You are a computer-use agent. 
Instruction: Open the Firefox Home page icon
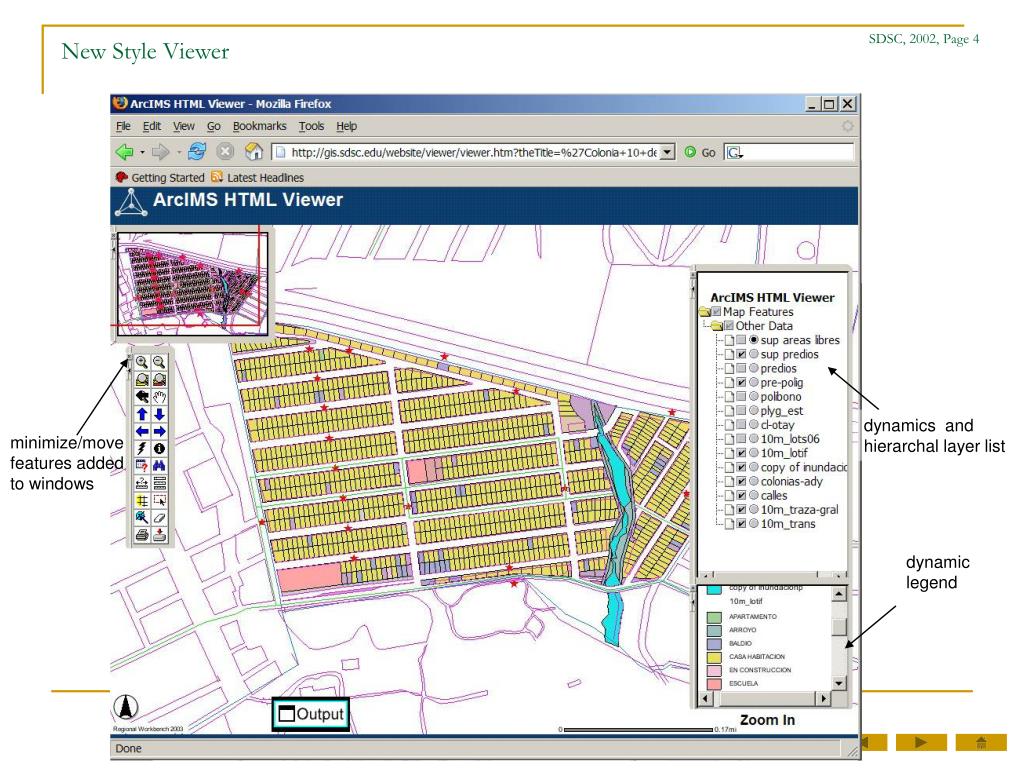[253, 152]
